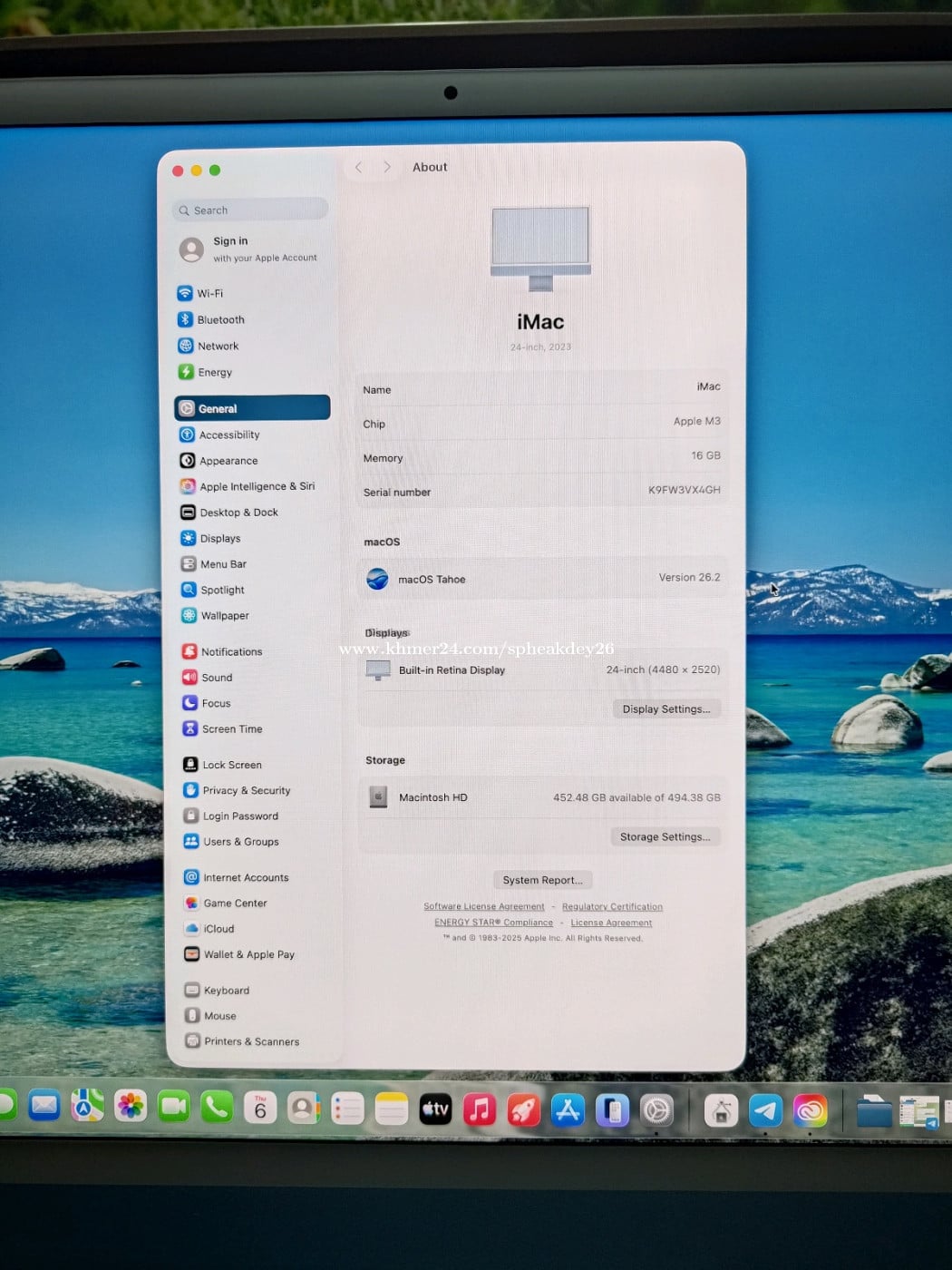Select the Name row showing iMac

pos(542,388)
